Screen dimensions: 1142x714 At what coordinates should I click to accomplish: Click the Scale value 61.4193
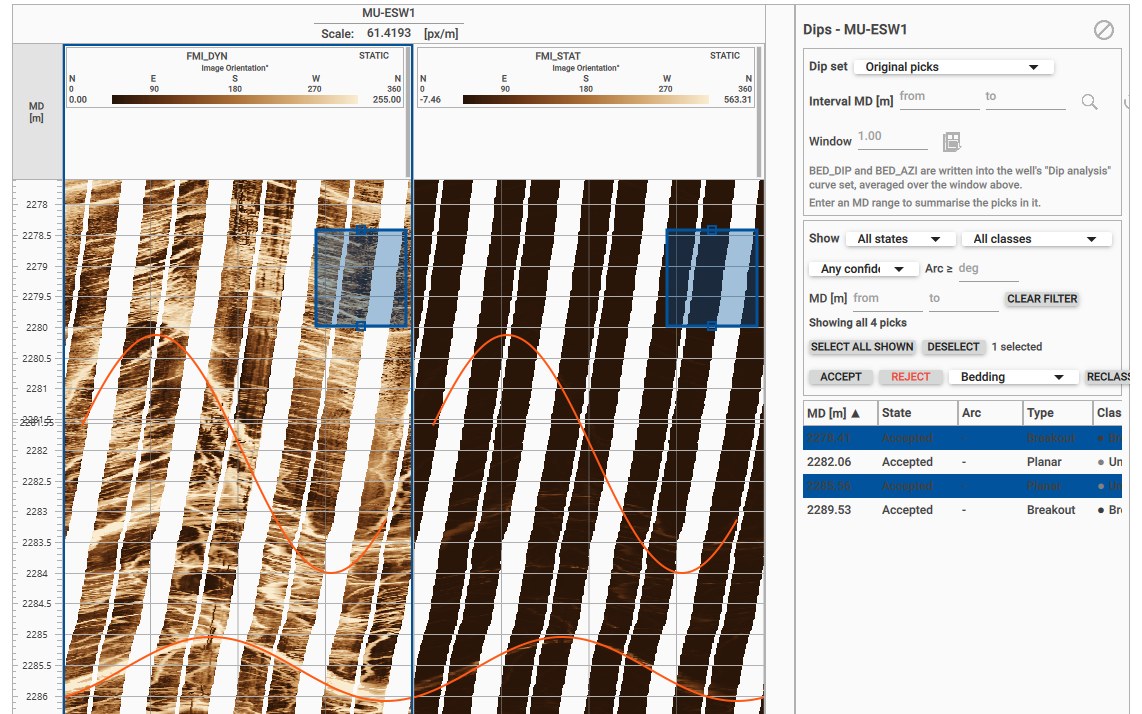pyautogui.click(x=388, y=34)
